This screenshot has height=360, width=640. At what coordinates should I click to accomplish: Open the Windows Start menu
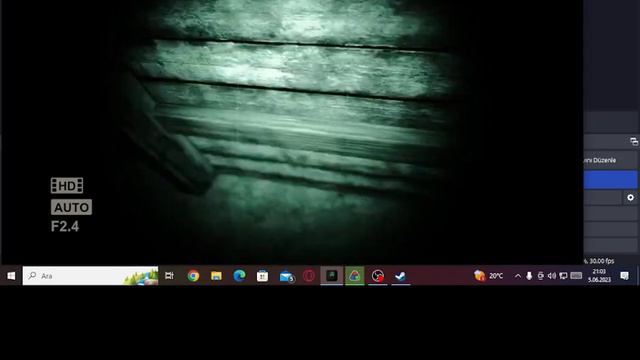pos(11,276)
